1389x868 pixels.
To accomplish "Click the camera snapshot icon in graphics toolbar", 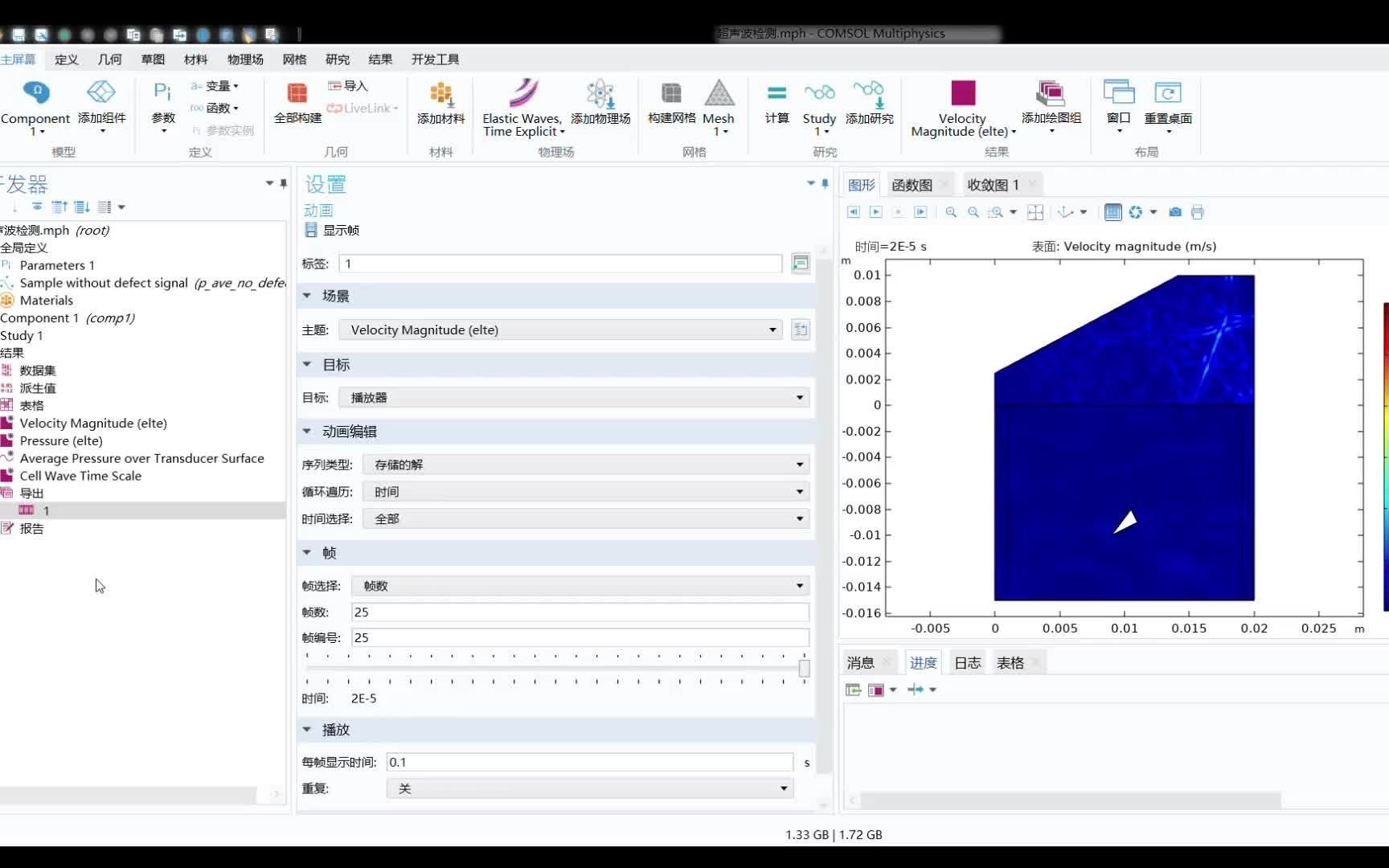I will (x=1174, y=212).
